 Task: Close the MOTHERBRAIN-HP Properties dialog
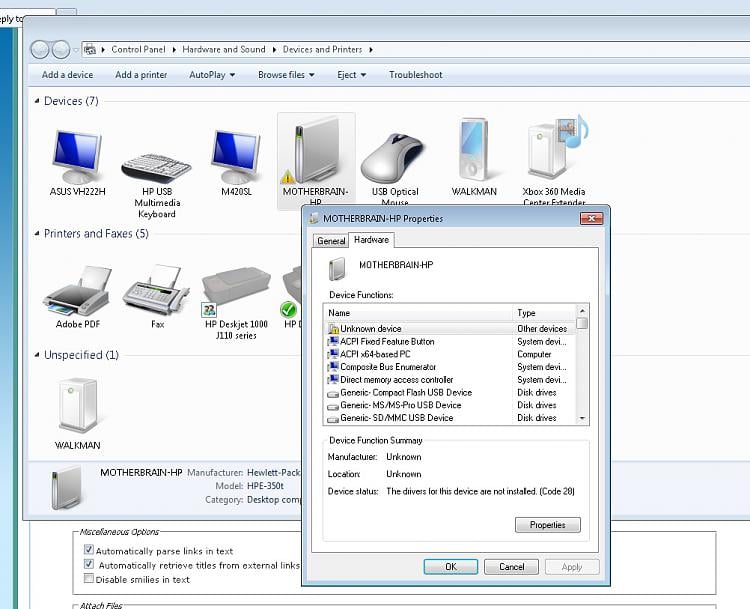(x=592, y=219)
